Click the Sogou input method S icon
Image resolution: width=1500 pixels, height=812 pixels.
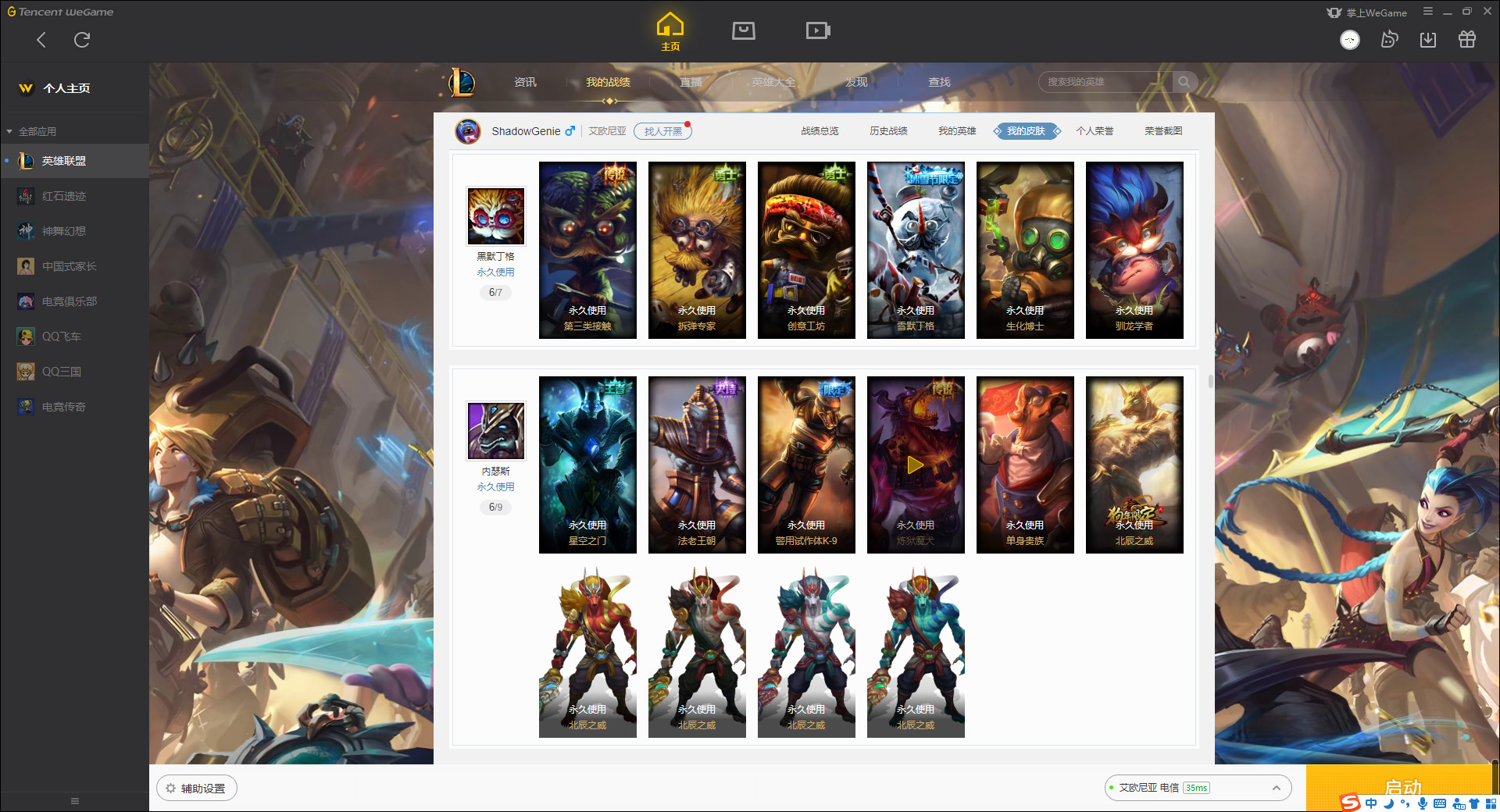1350,803
